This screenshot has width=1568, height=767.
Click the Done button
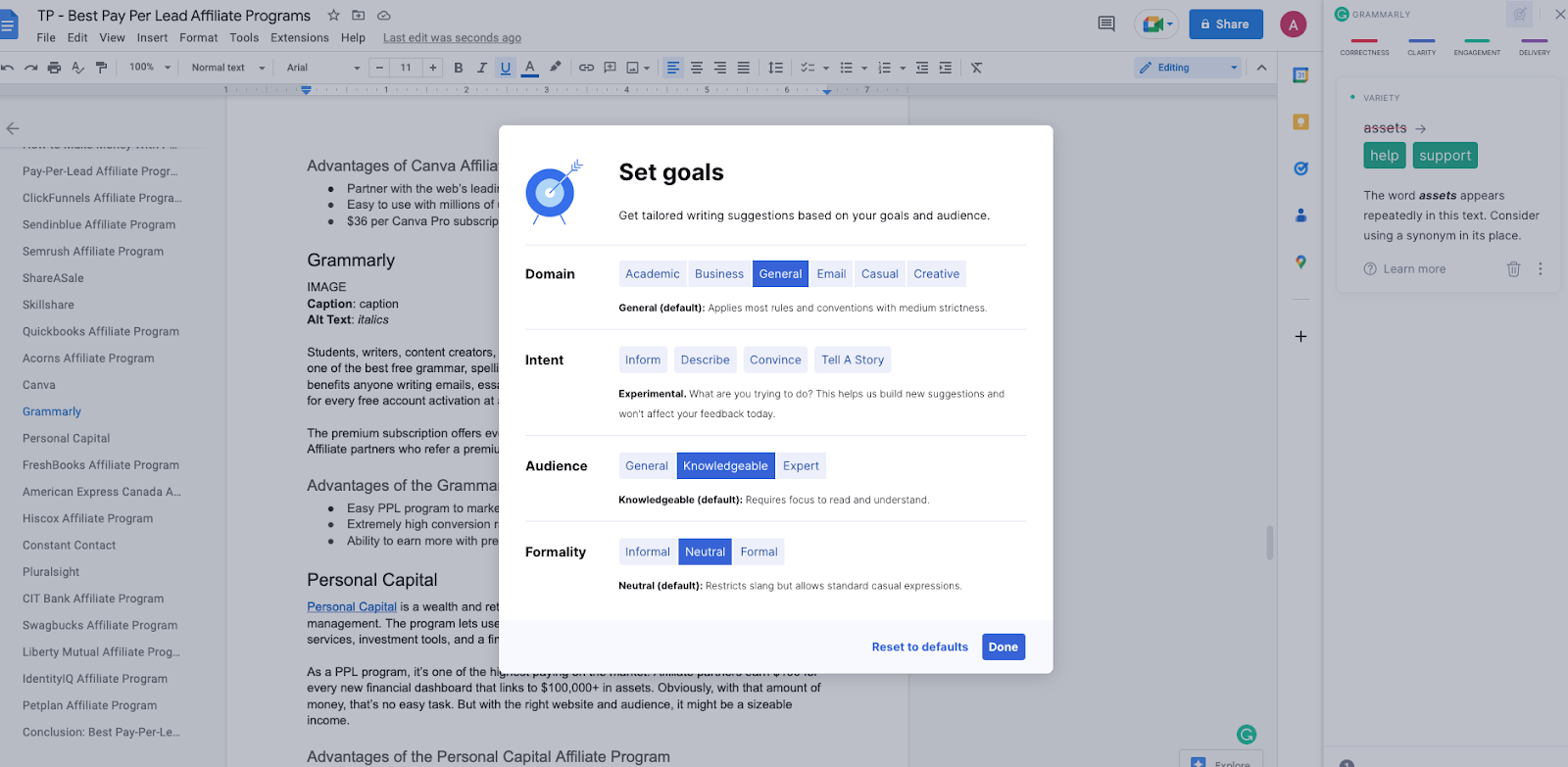coord(1004,647)
